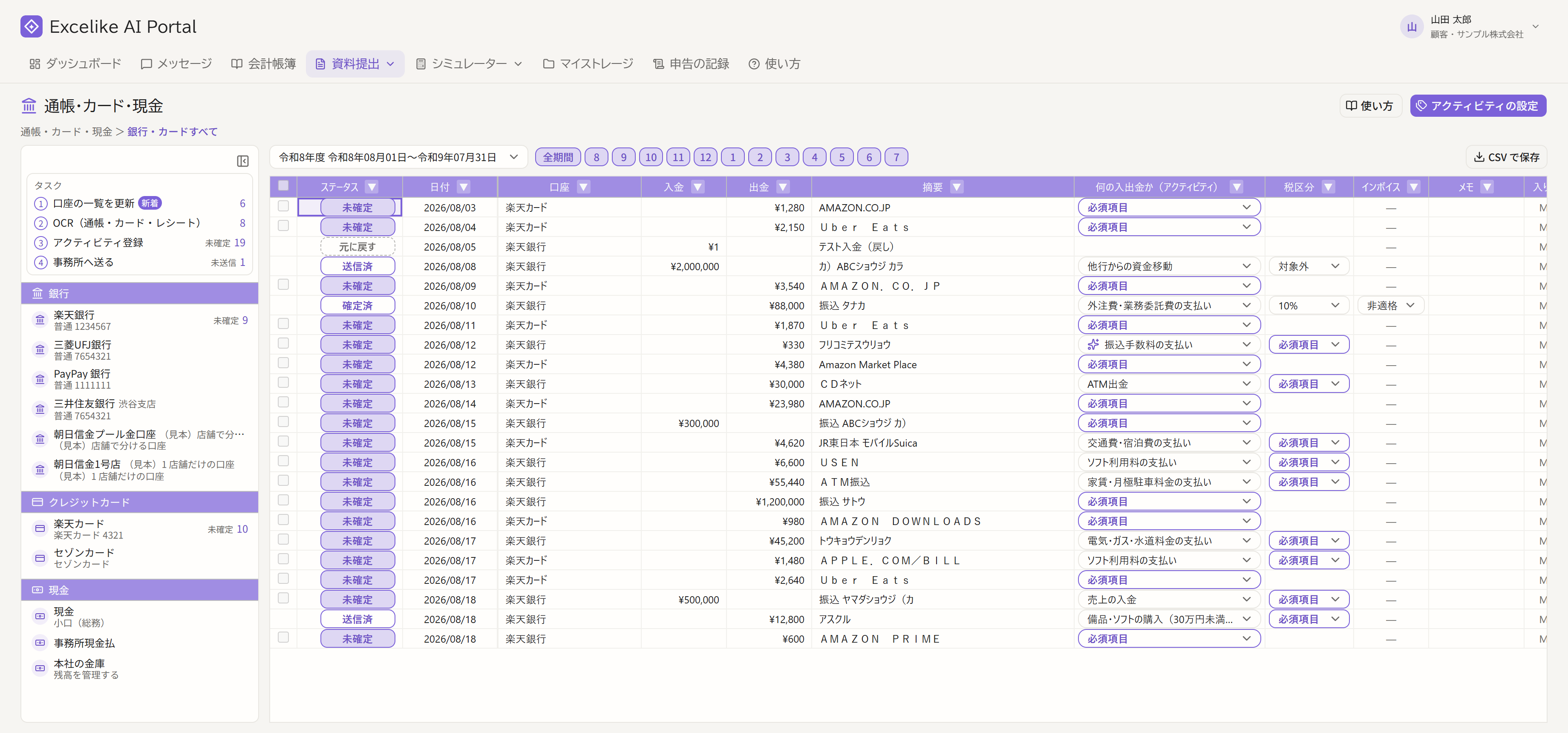Filter by month 12 pill
This screenshot has height=733, width=1568.
coord(705,157)
